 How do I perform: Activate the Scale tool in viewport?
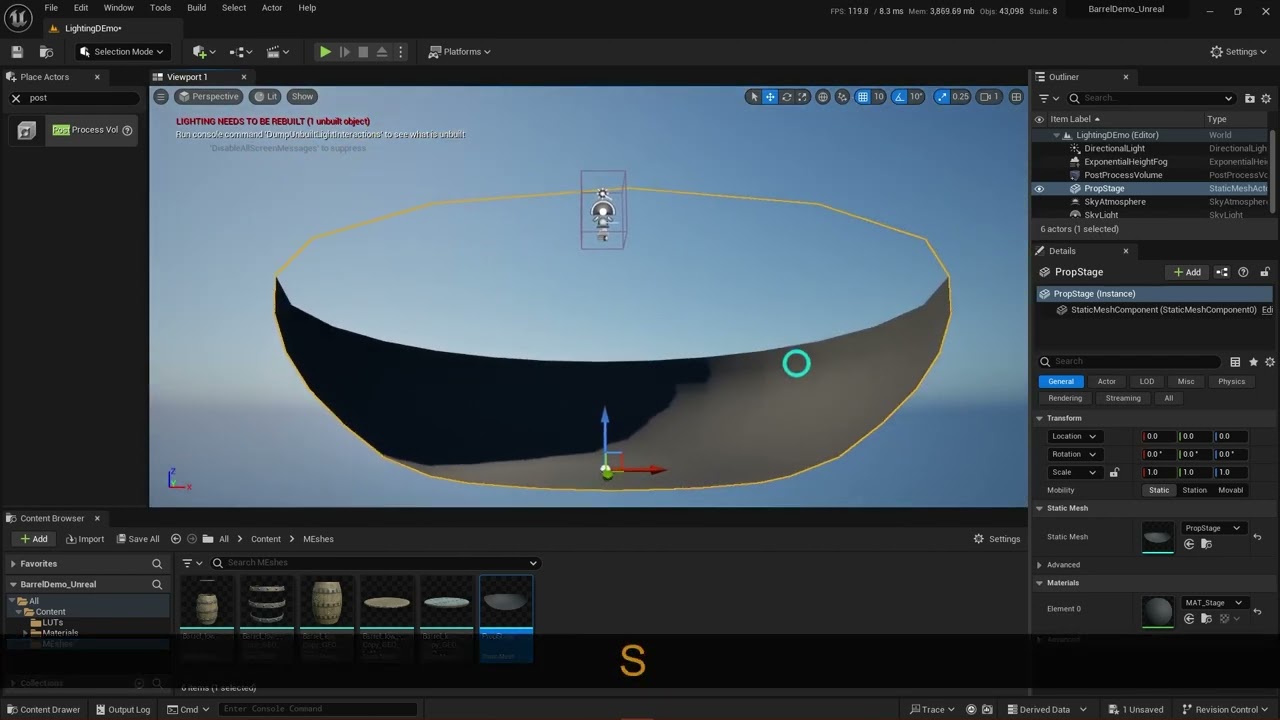tap(803, 97)
